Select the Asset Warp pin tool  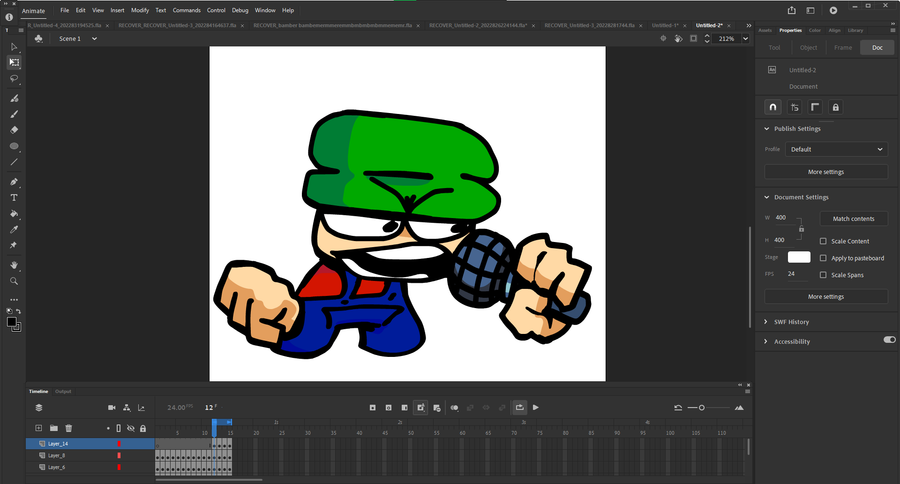coord(14,245)
